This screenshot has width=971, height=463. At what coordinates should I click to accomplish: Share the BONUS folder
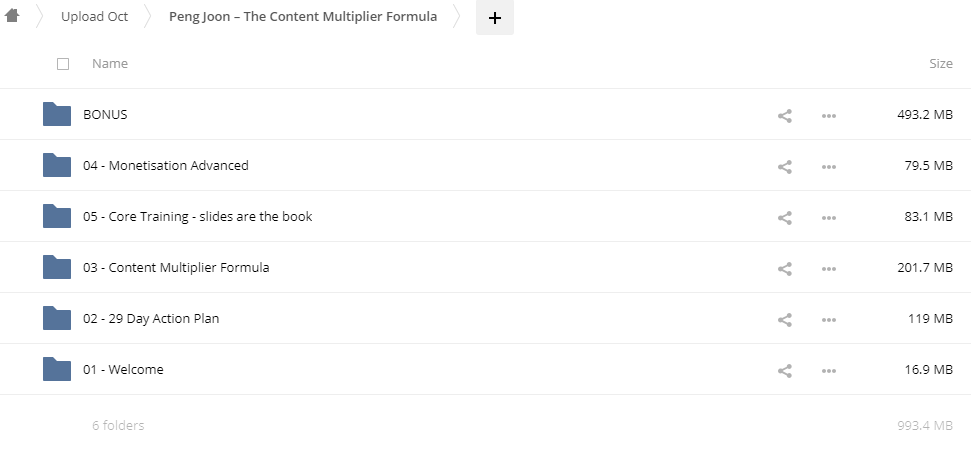pos(785,115)
